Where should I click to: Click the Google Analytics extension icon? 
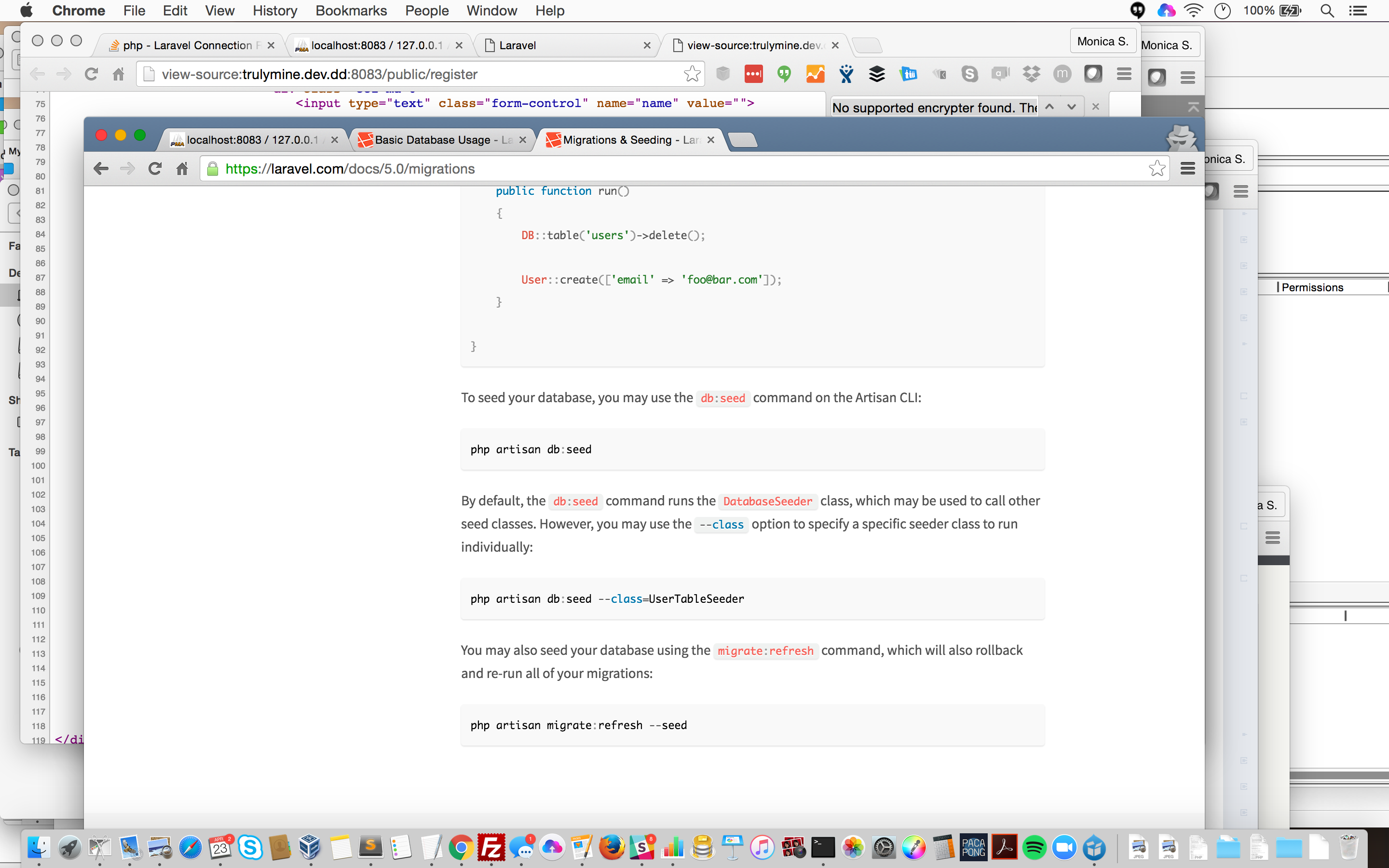(815, 74)
